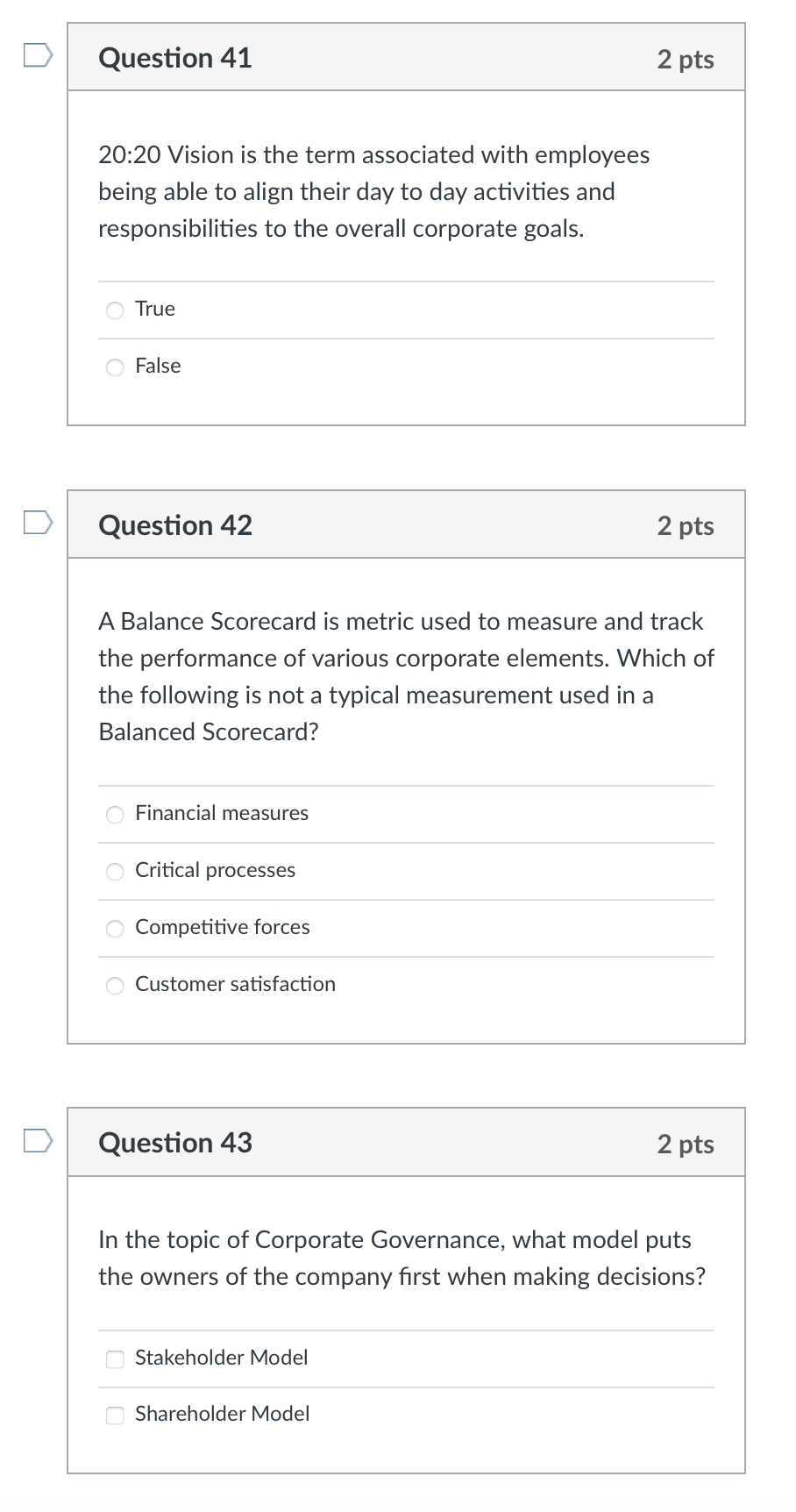Pick the Competitive forces answer

point(115,929)
